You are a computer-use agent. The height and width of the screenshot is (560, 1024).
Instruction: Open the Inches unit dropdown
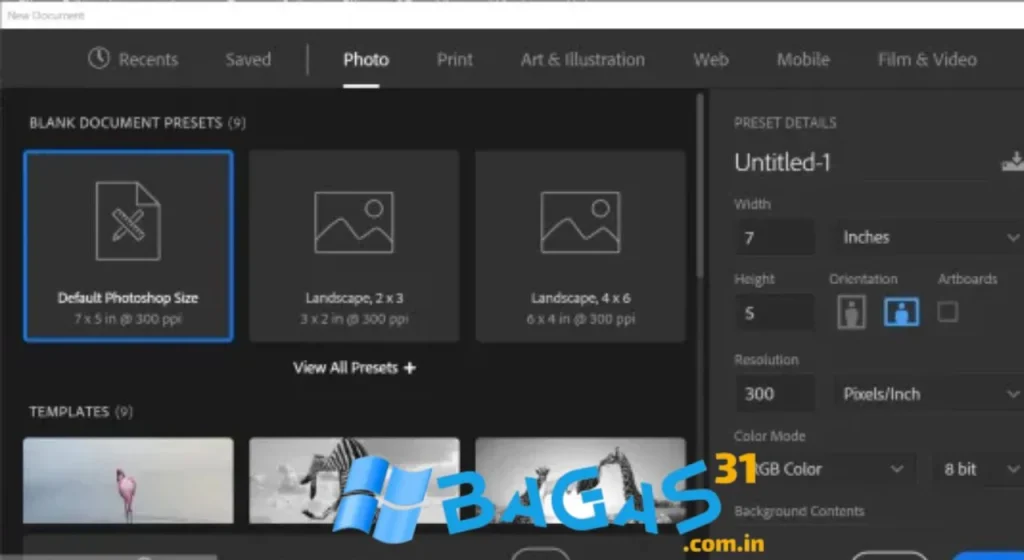point(929,238)
